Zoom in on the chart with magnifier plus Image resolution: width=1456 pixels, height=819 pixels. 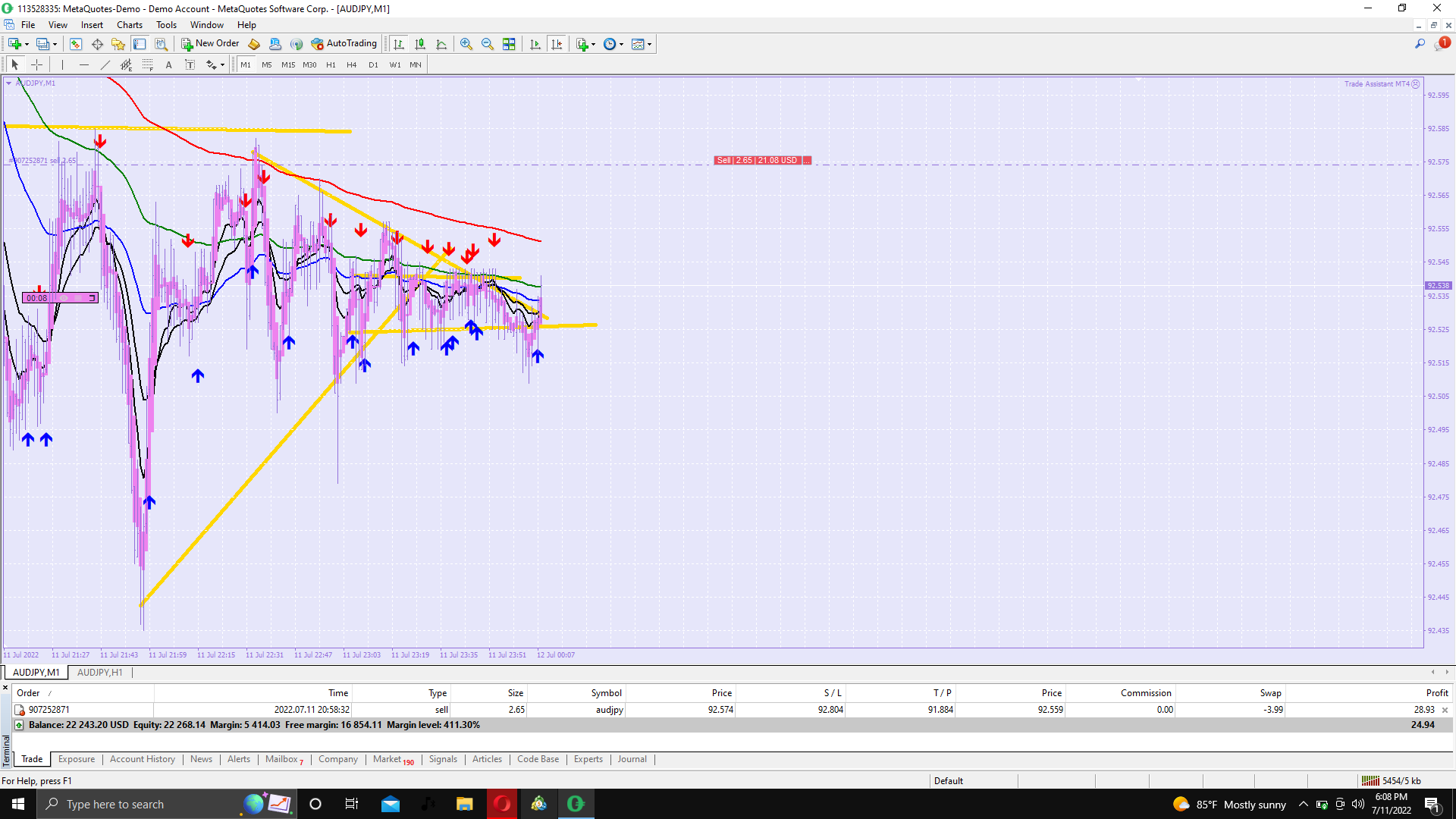tap(466, 44)
